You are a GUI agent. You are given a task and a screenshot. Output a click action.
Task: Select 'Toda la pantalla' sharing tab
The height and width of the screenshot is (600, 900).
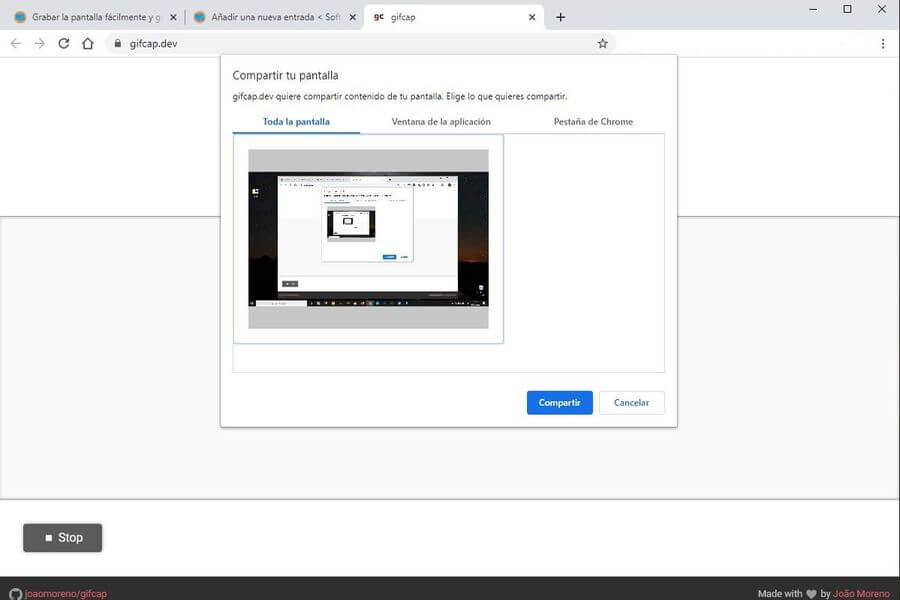[296, 122]
